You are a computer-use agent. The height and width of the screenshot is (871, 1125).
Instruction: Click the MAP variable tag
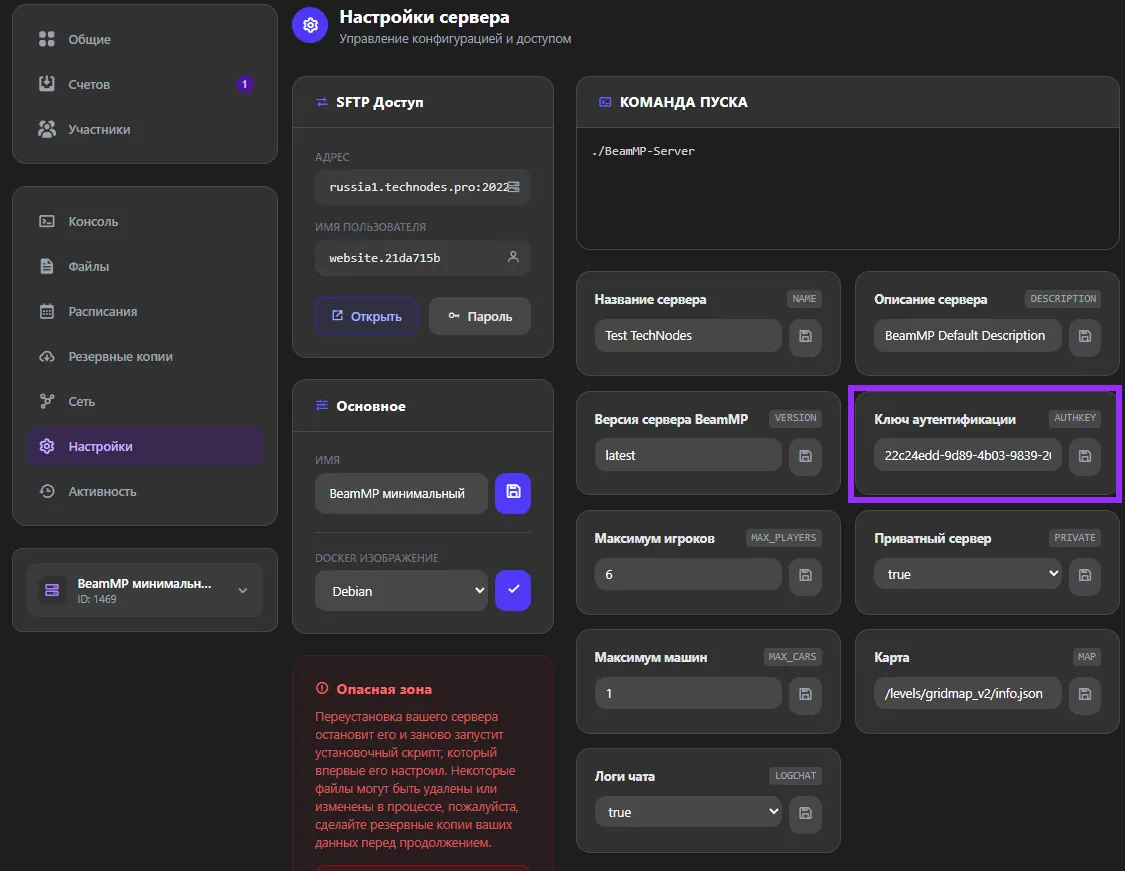pyautogui.click(x=1086, y=656)
